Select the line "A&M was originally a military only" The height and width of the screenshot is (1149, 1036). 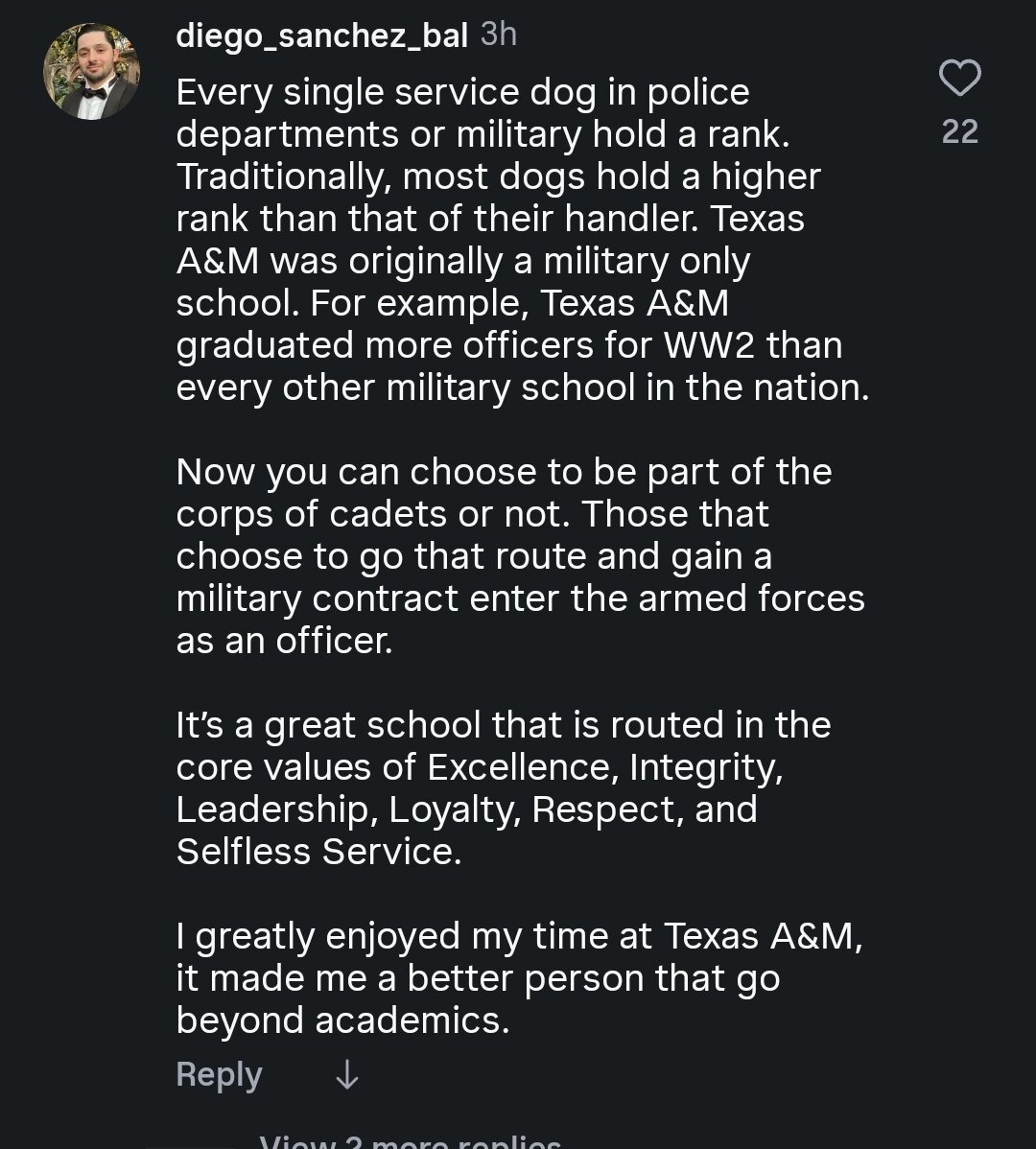(x=462, y=261)
